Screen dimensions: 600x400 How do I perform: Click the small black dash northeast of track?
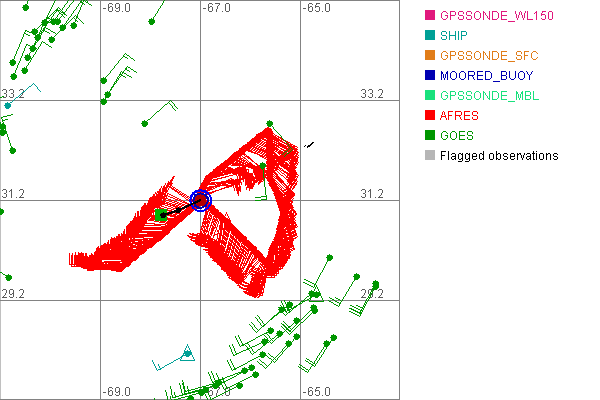[x=310, y=145]
